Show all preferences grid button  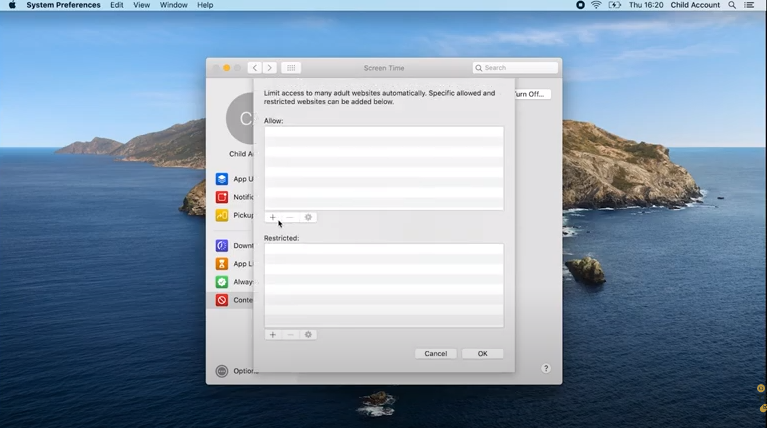click(291, 68)
